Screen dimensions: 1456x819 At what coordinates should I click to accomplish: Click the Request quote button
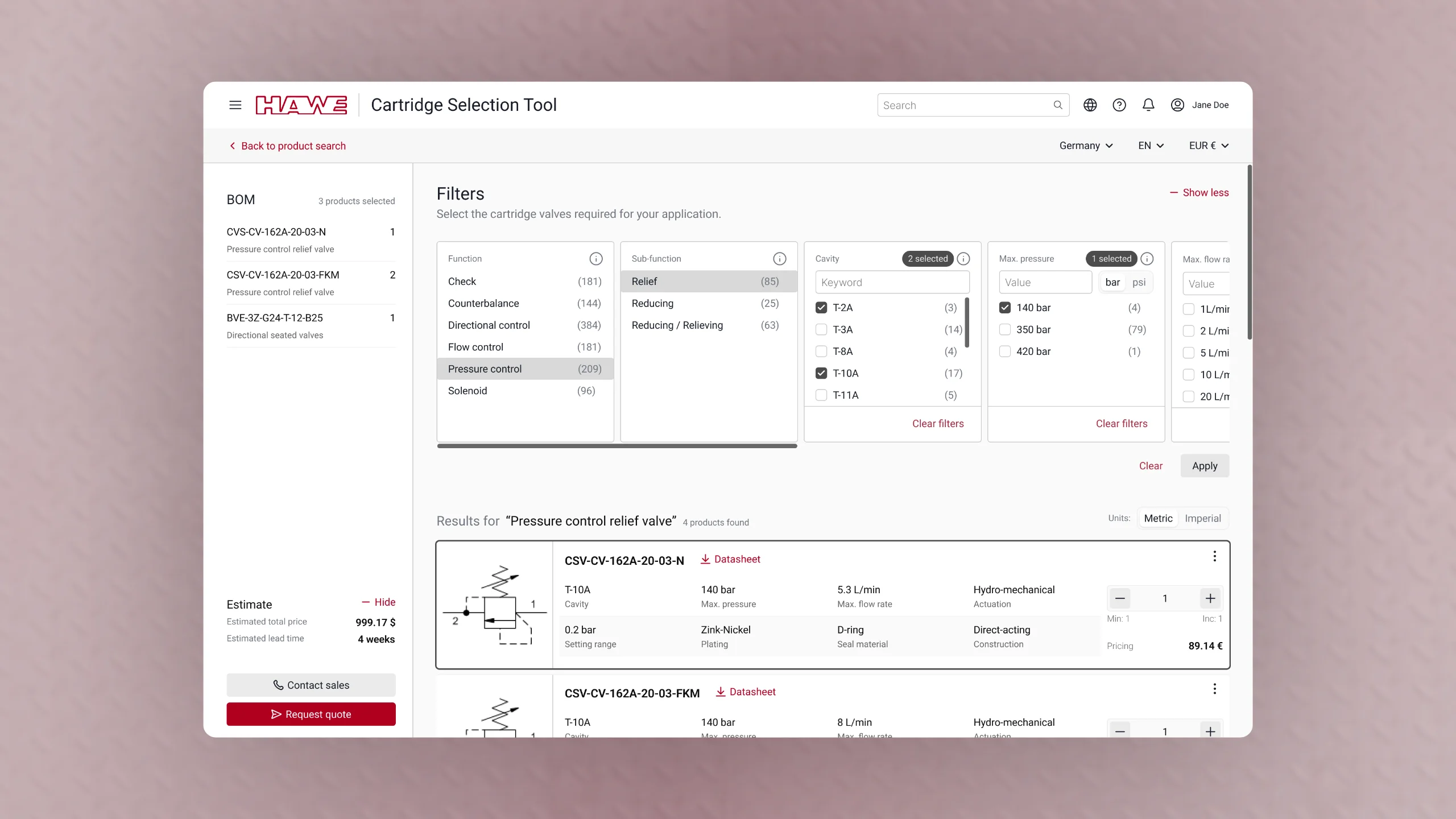pos(311,714)
